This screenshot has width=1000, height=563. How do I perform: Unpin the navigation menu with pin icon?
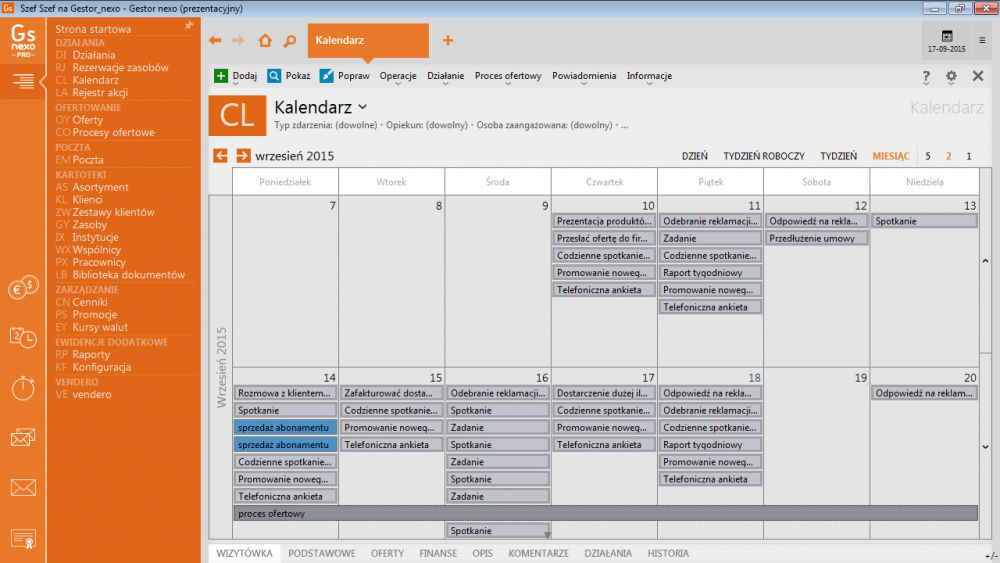coord(189,26)
